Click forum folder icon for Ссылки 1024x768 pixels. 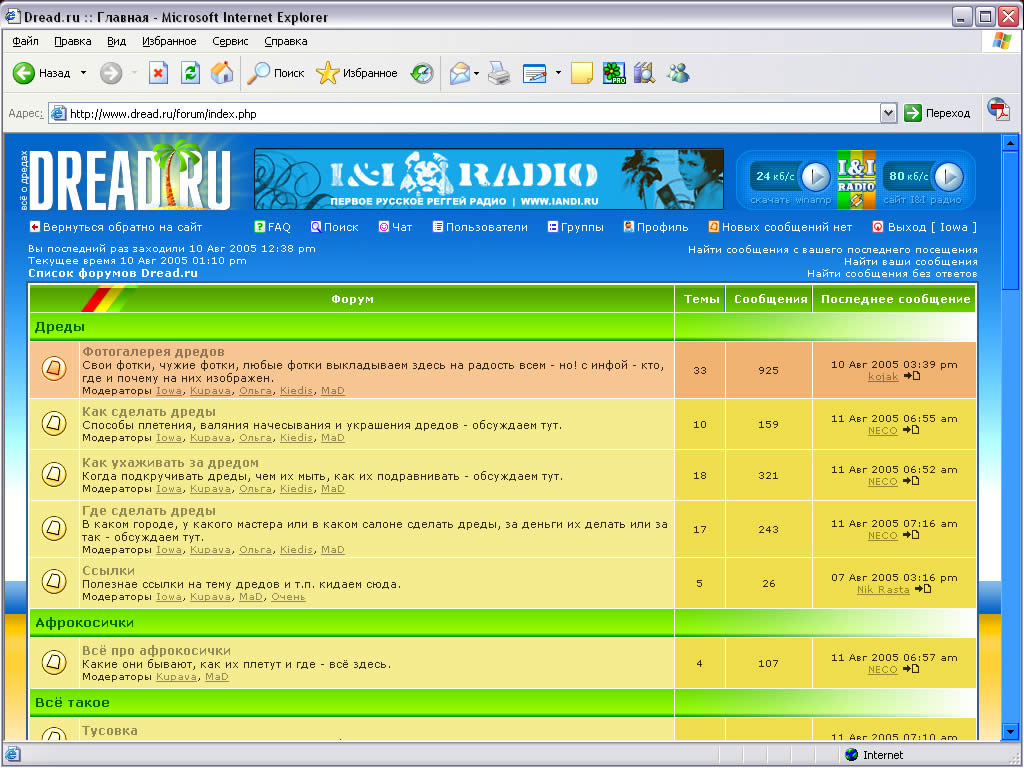(54, 580)
